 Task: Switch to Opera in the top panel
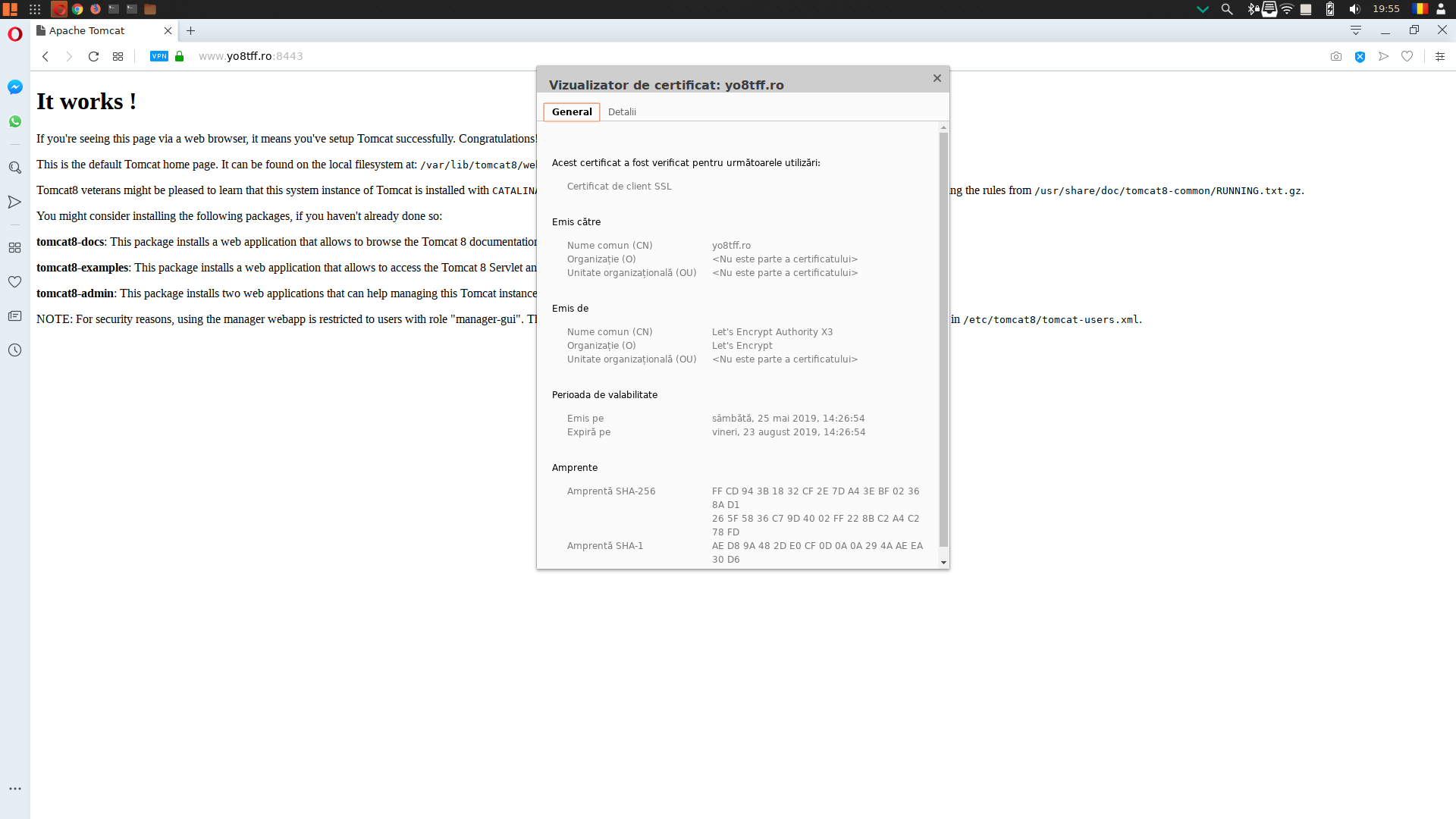[59, 9]
